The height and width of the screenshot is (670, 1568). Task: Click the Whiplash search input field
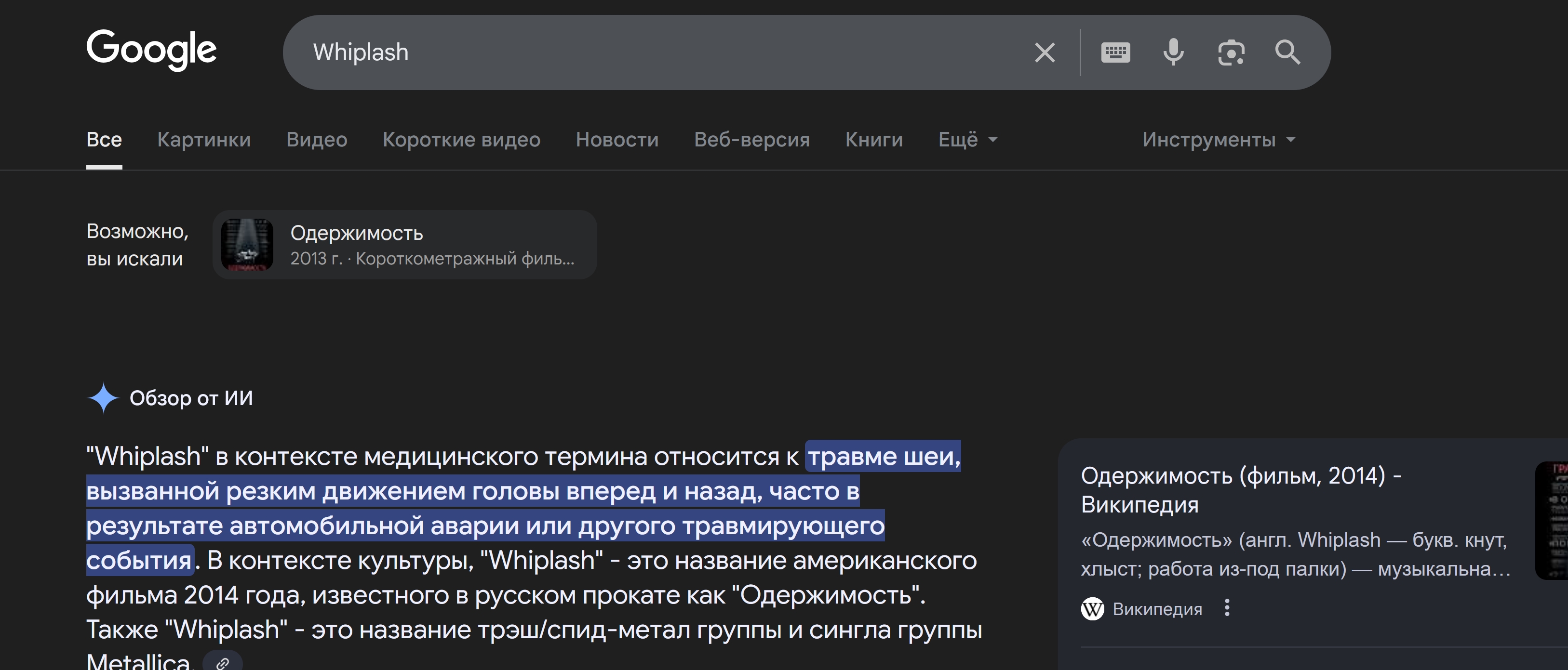[663, 53]
